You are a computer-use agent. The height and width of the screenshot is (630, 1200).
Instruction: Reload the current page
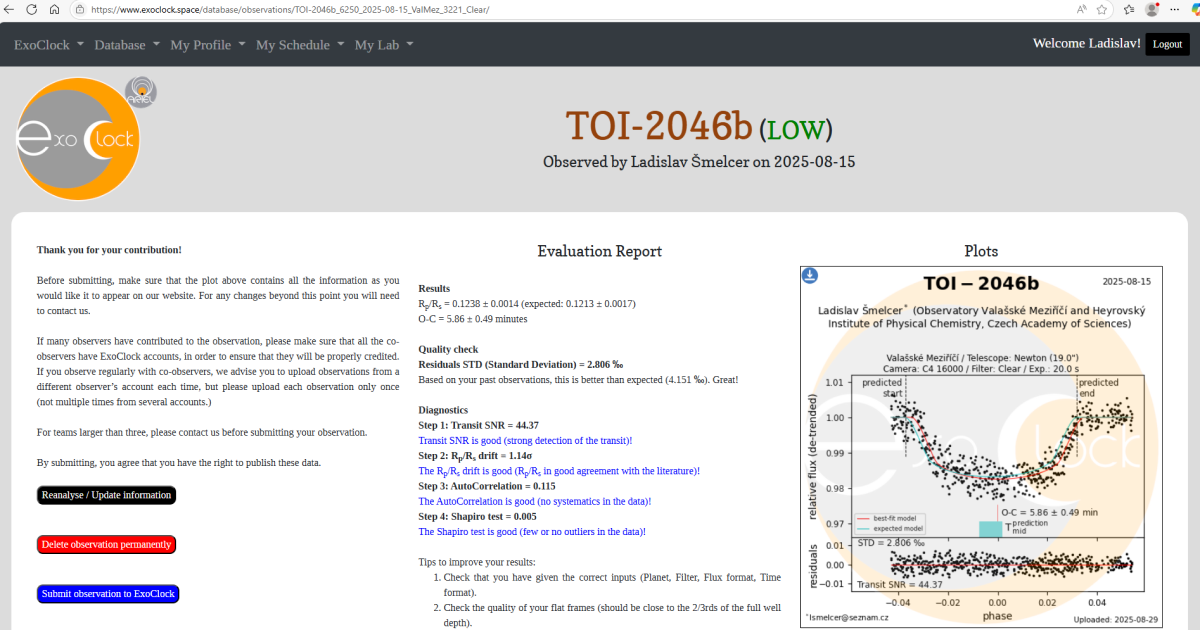tap(32, 9)
